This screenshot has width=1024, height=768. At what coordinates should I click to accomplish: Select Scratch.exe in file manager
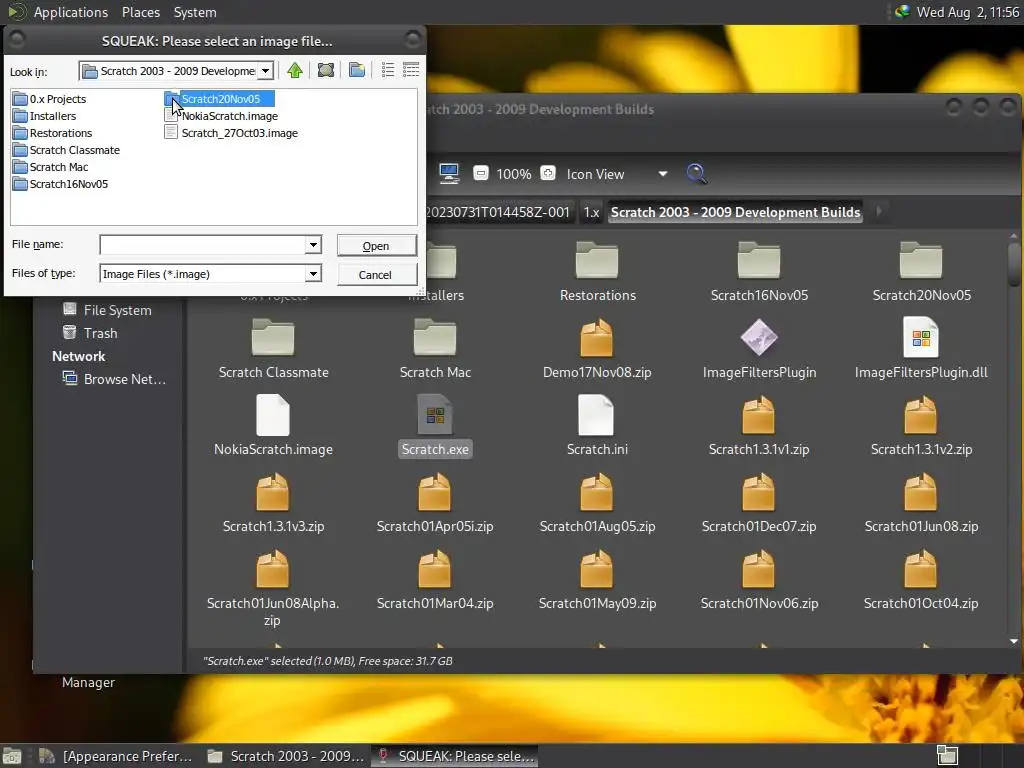pos(435,425)
